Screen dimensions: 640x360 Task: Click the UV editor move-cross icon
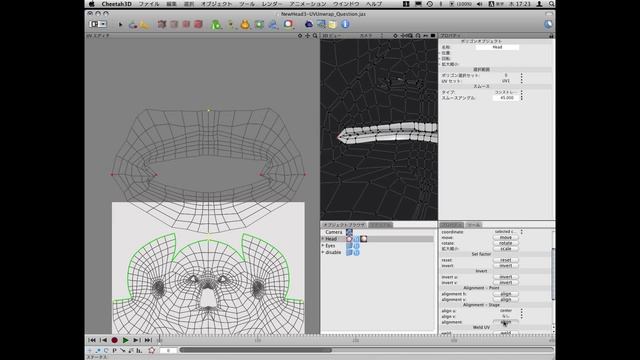[x=307, y=36]
